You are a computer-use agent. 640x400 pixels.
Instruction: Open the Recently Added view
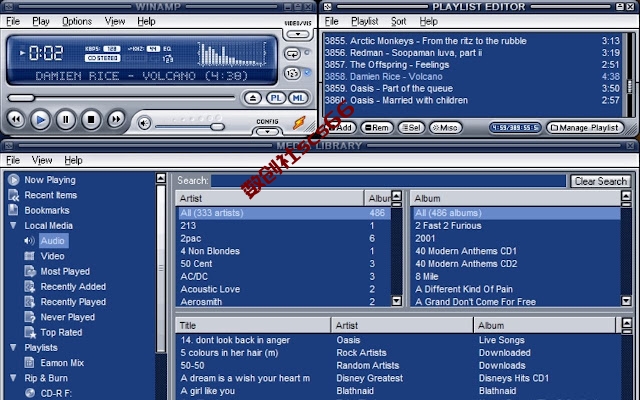pyautogui.click(x=73, y=287)
